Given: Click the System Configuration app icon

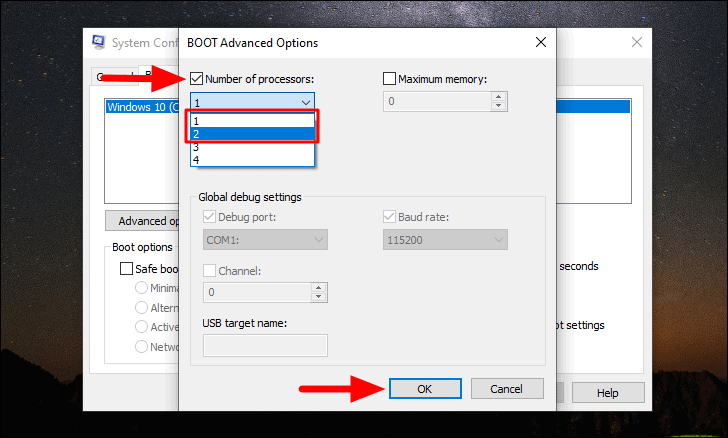Looking at the screenshot, I should [x=98, y=42].
